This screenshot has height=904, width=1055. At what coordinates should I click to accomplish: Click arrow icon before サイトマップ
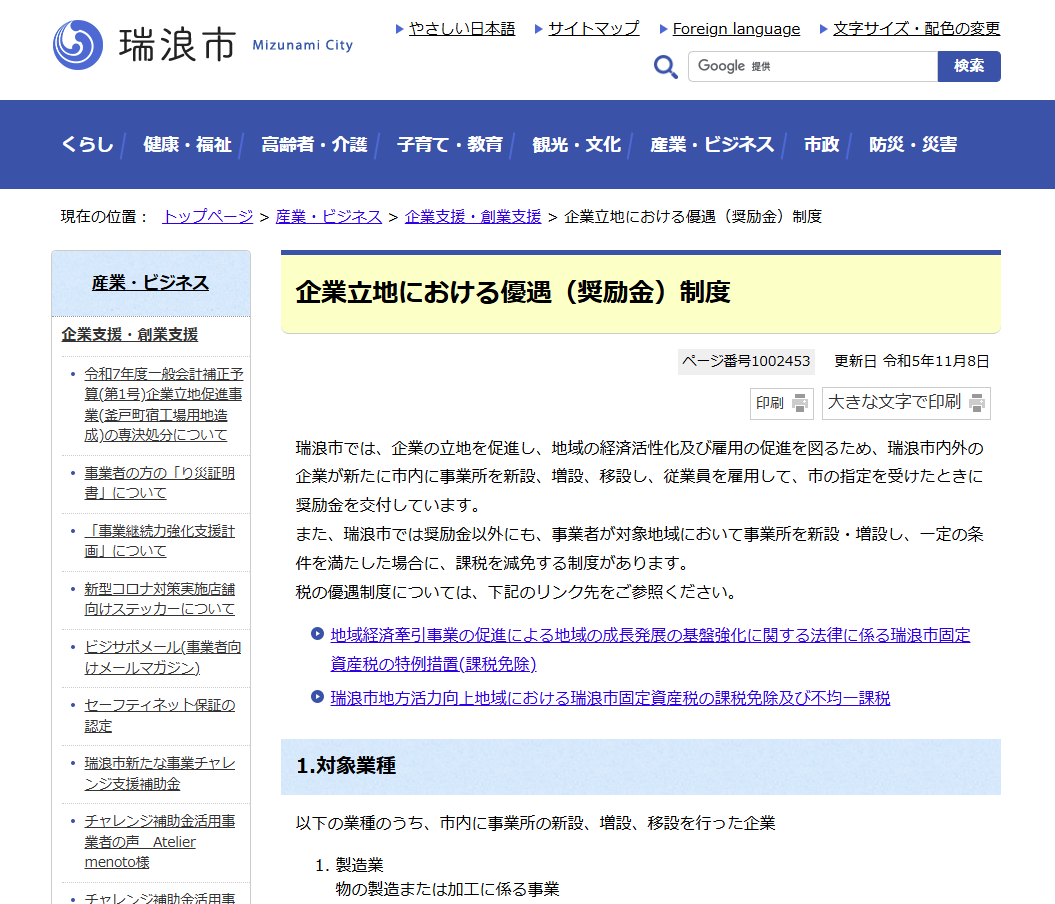[x=539, y=29]
